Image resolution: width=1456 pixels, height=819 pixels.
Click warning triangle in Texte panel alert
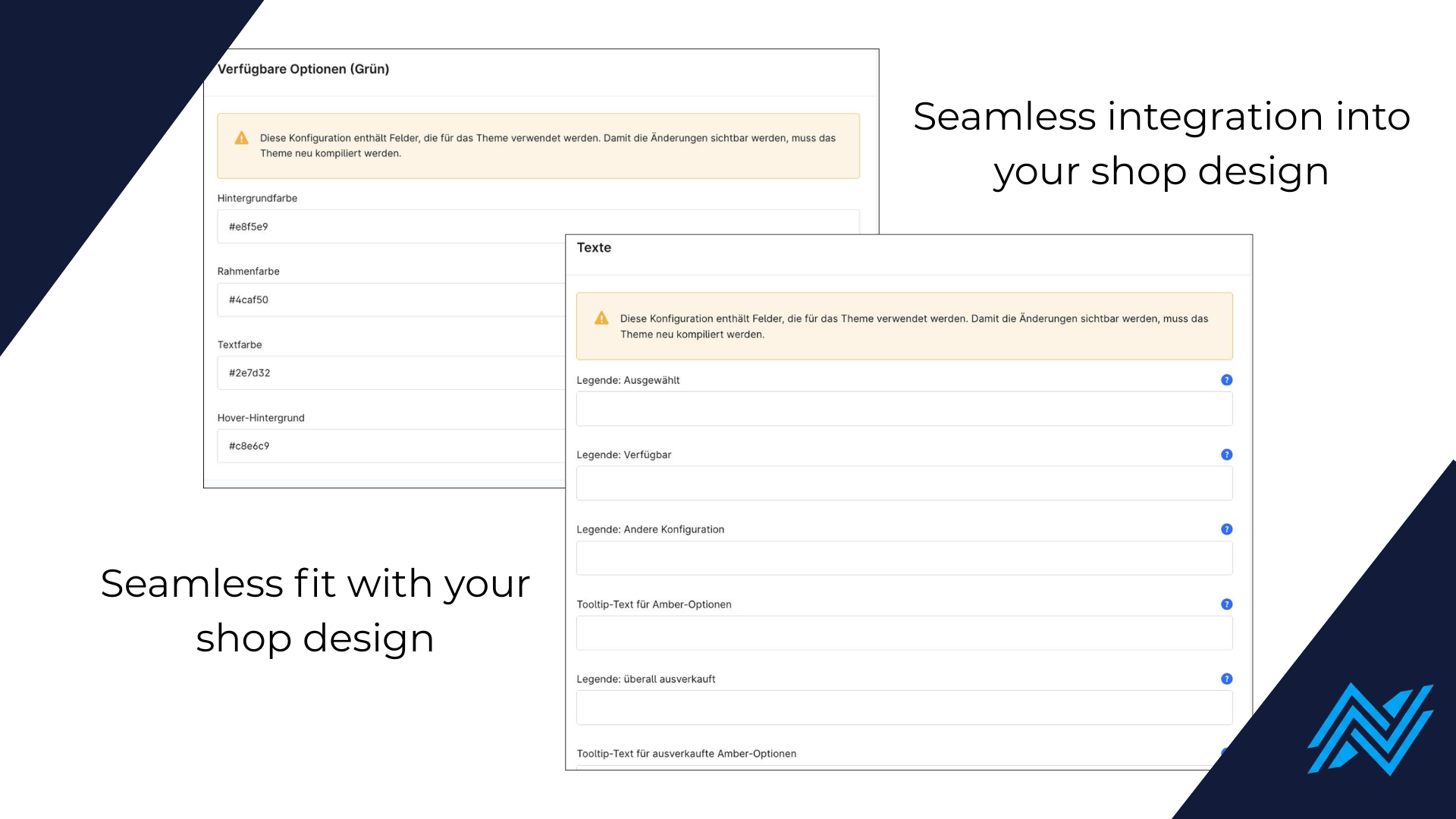pyautogui.click(x=601, y=318)
